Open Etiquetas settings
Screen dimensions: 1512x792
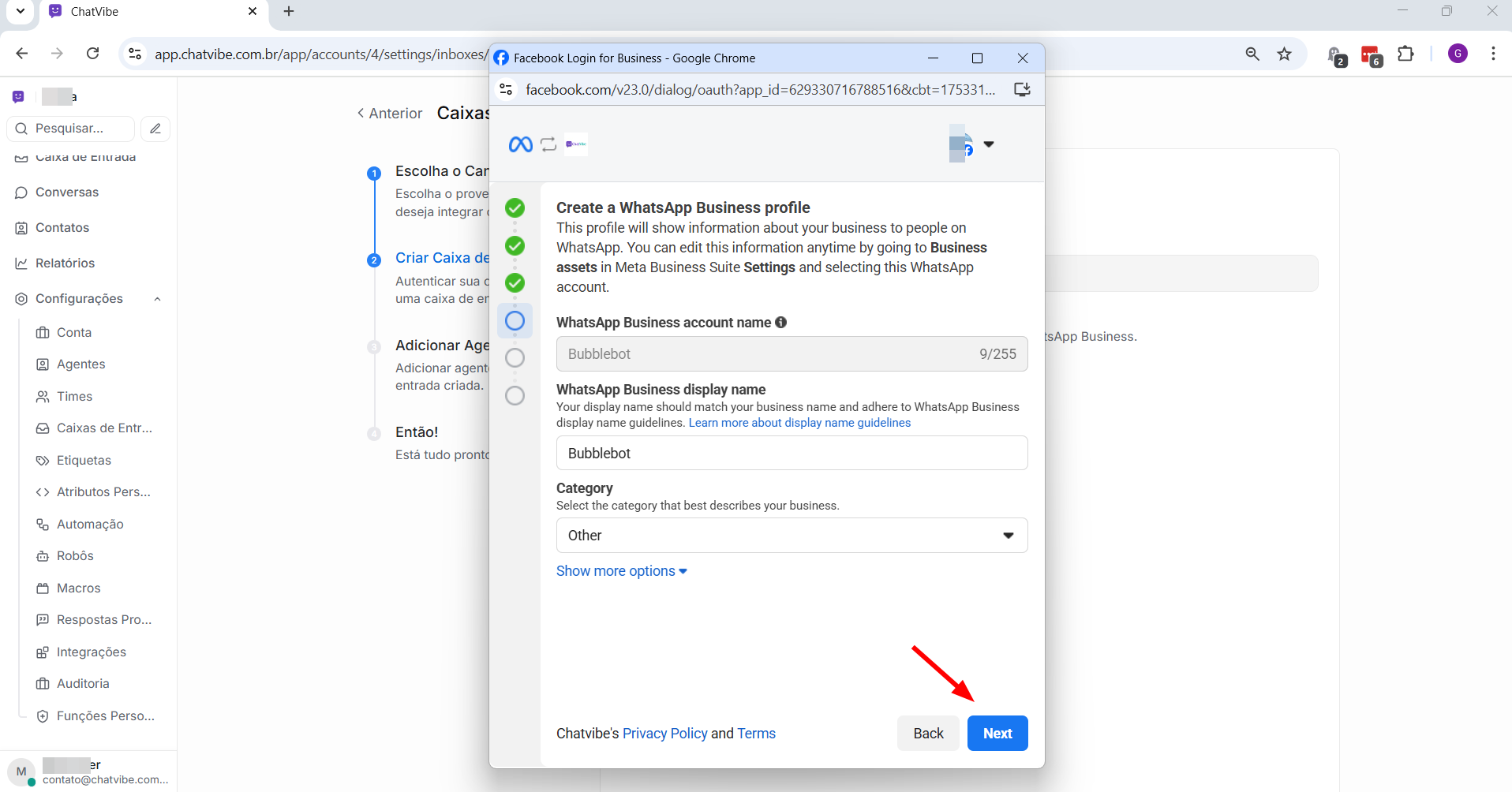pyautogui.click(x=84, y=460)
